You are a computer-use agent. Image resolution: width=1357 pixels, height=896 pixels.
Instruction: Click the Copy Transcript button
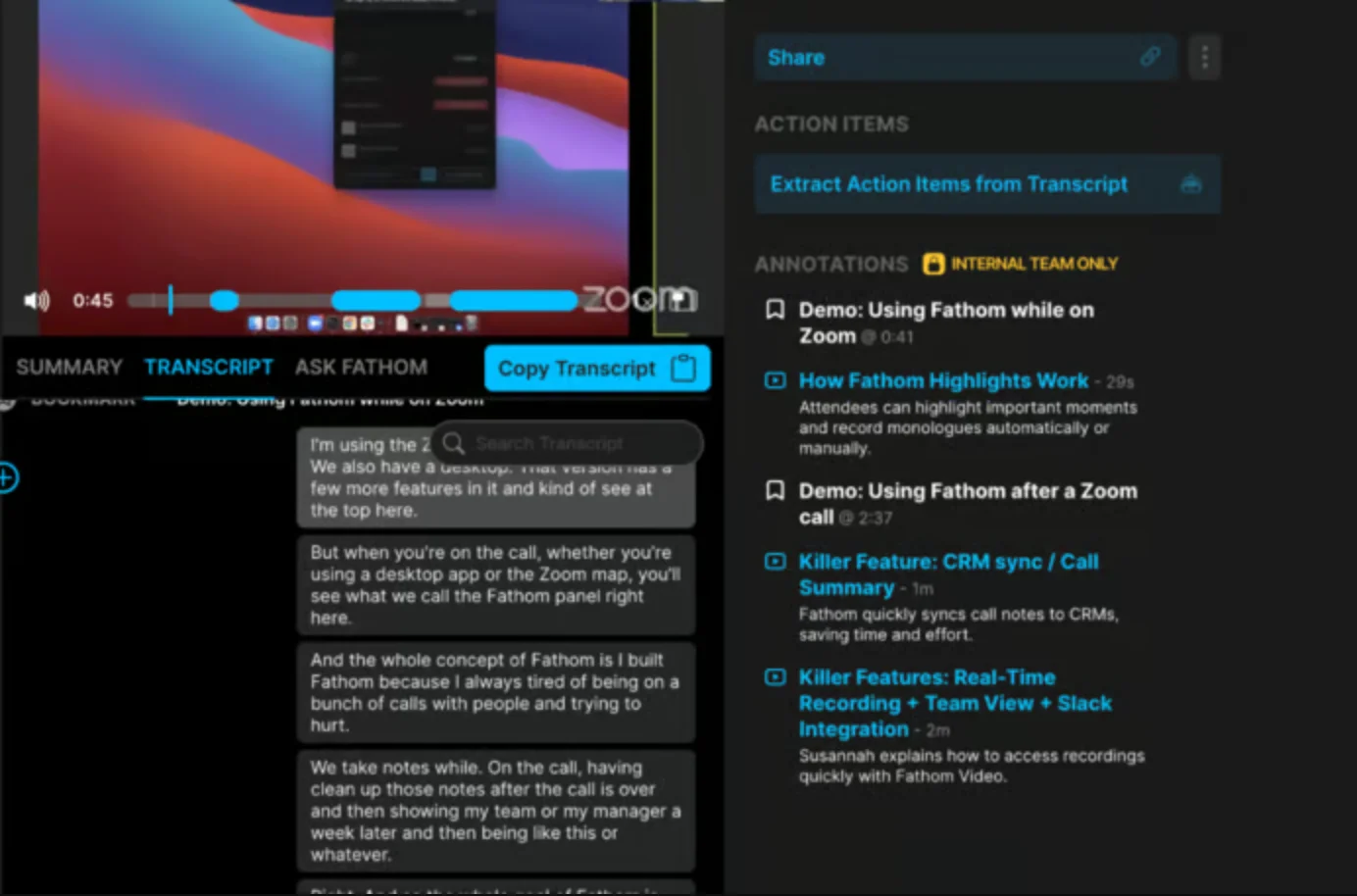pos(597,369)
